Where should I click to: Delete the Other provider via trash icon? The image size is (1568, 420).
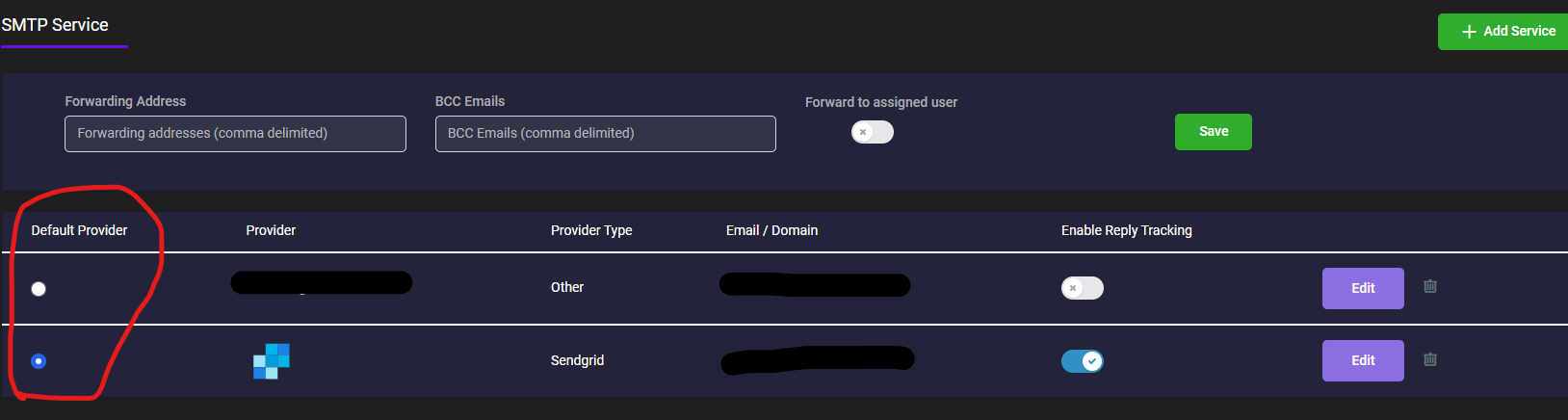(1430, 286)
